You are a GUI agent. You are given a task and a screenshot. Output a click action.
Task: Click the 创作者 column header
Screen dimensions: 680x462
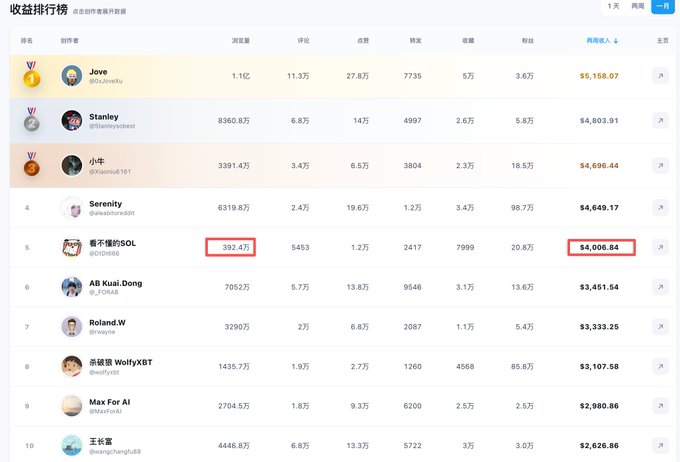[69, 41]
